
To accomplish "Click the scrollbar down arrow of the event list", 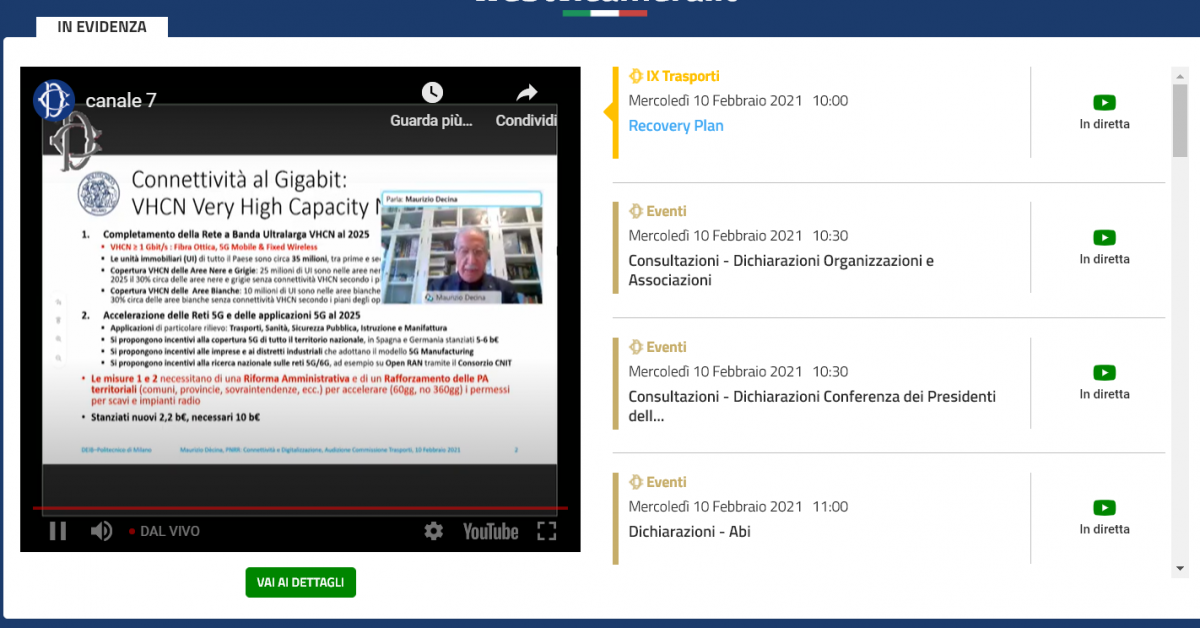I will pos(1180,569).
